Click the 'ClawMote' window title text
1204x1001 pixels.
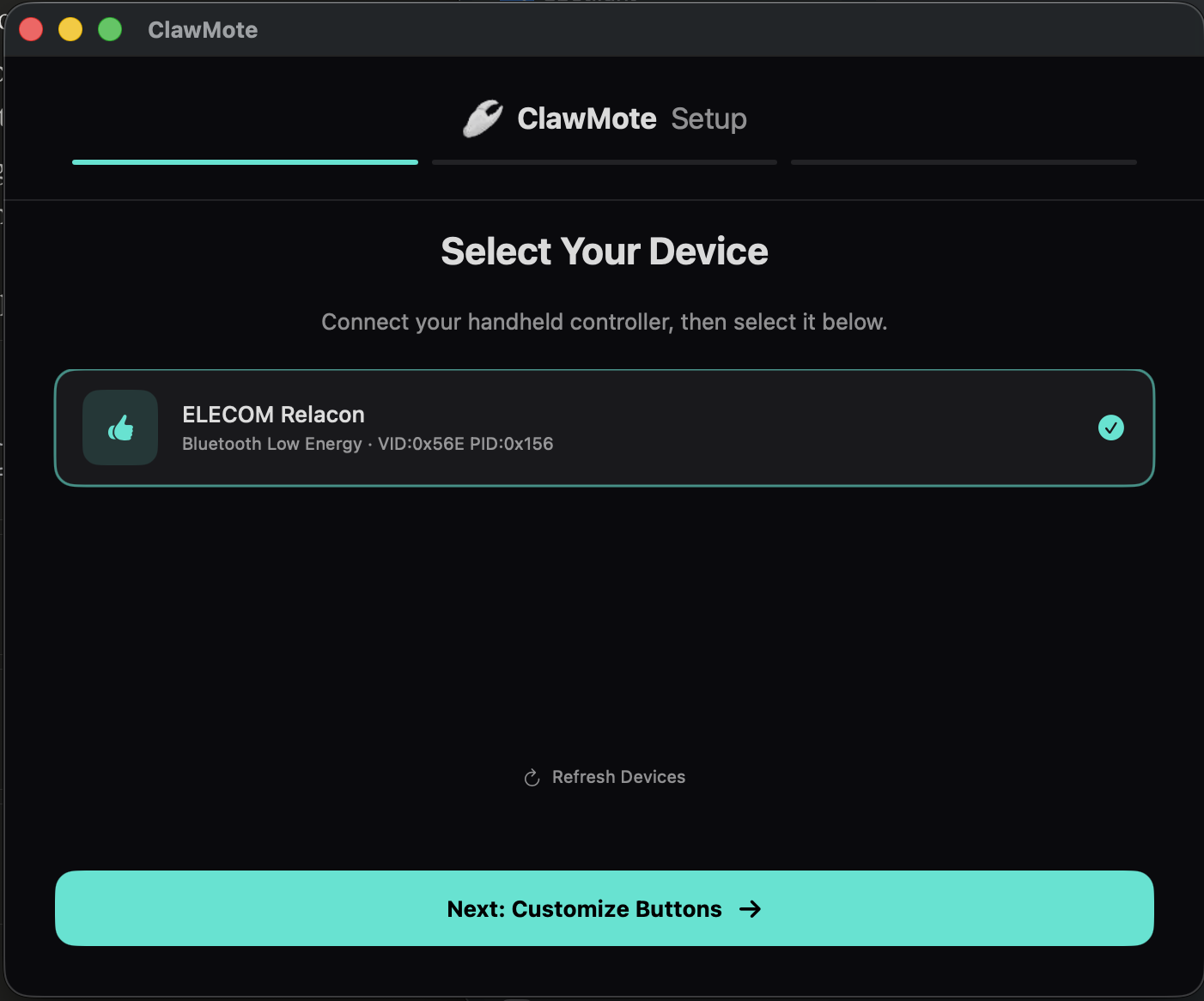pyautogui.click(x=203, y=30)
